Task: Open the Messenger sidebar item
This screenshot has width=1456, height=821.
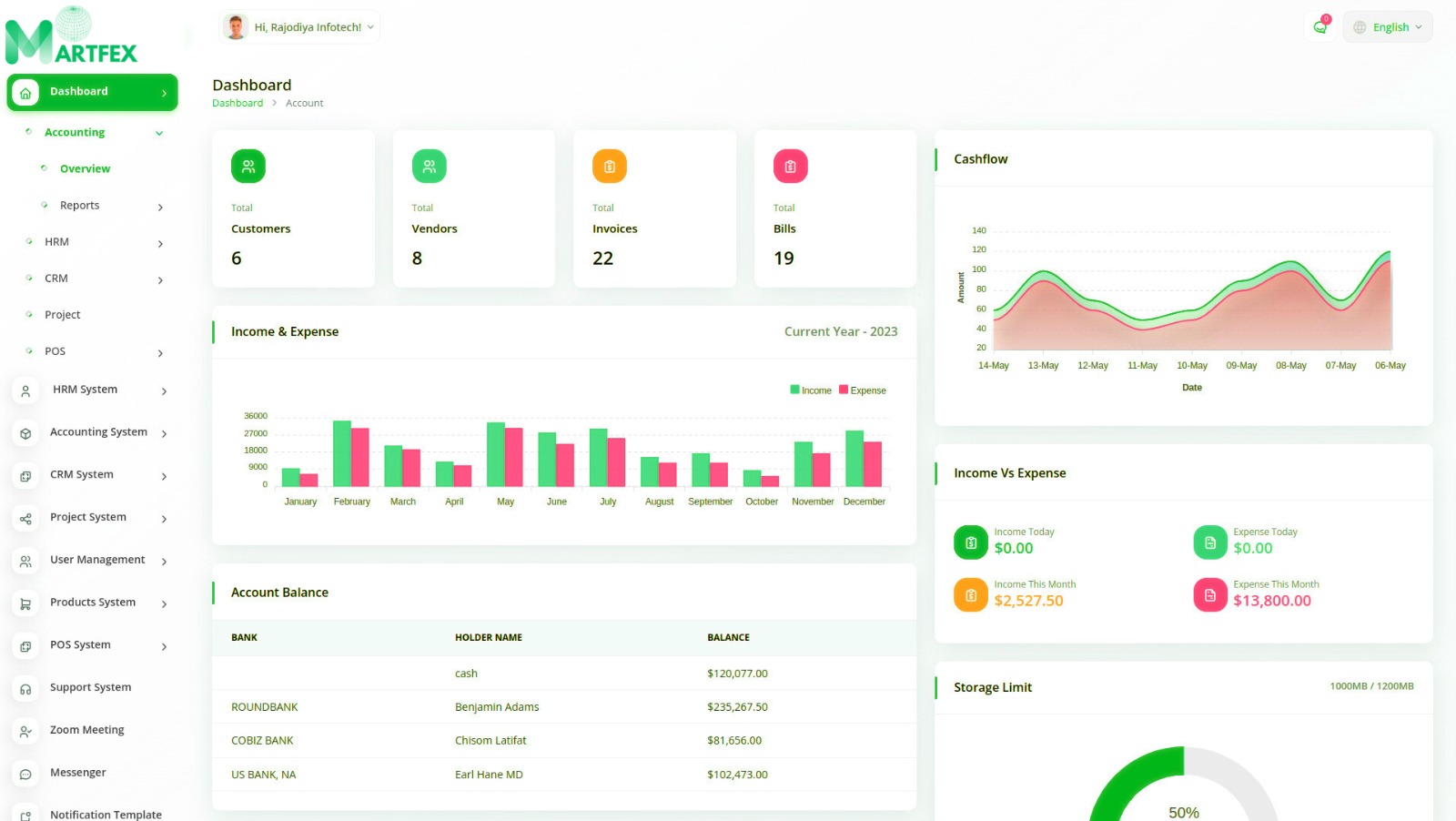Action: coord(77,773)
